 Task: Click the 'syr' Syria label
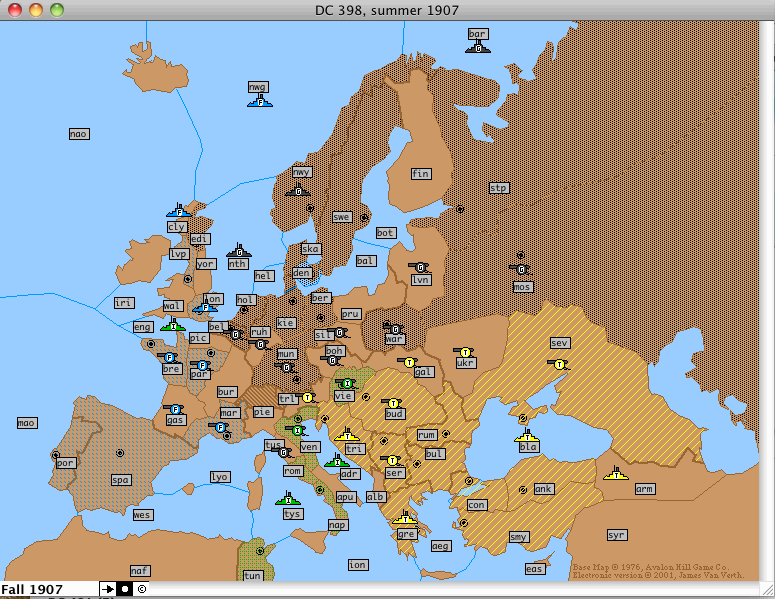617,535
